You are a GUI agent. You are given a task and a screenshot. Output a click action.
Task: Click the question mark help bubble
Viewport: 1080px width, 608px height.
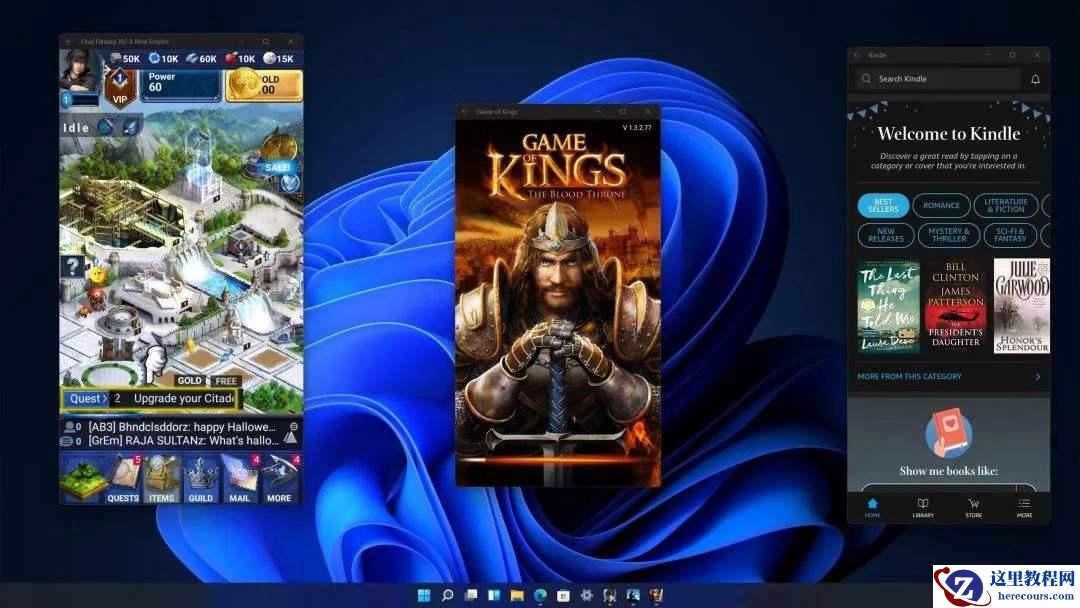(75, 267)
